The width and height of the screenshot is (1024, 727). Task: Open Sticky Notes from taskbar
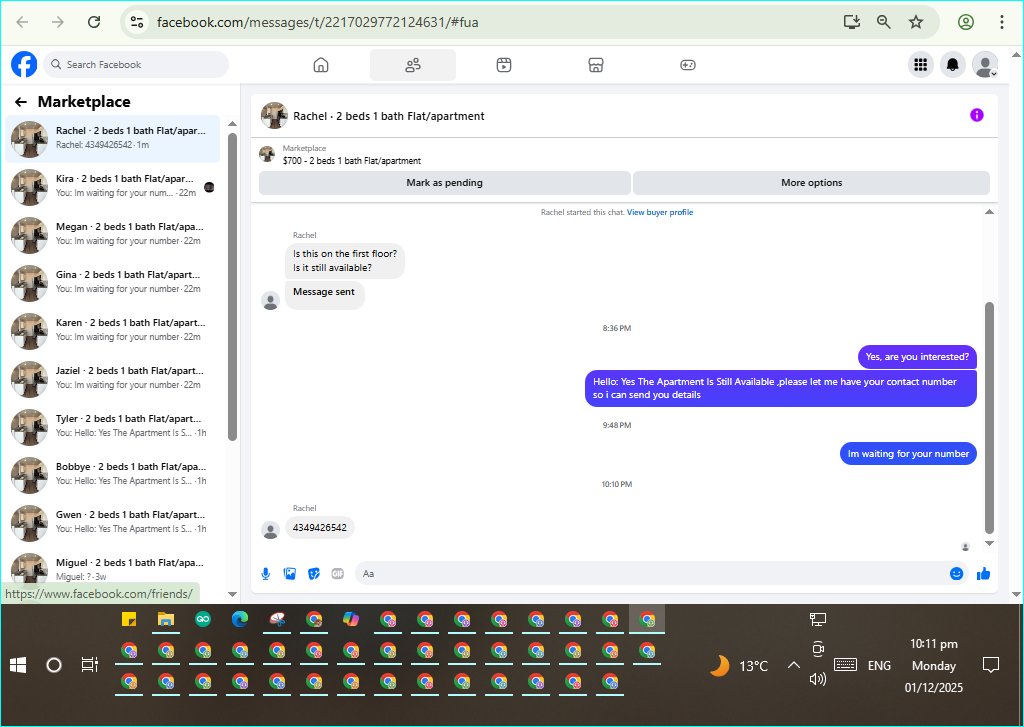point(129,619)
